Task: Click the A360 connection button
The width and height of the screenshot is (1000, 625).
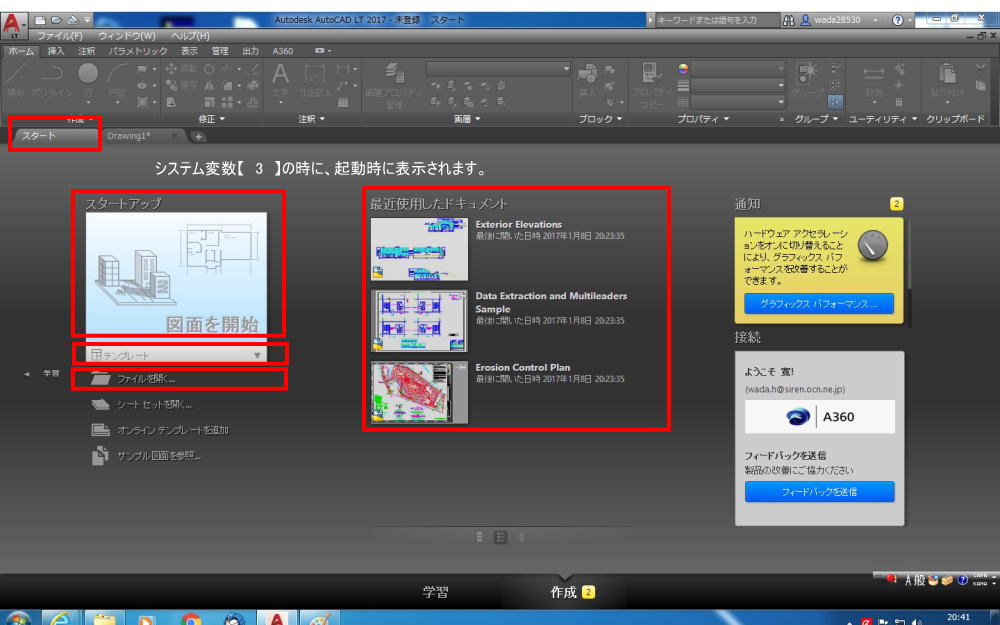Action: click(820, 417)
